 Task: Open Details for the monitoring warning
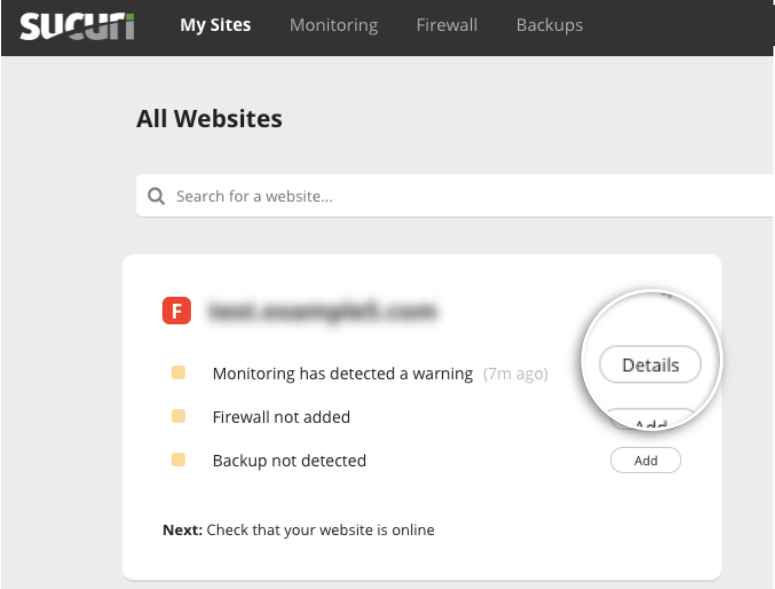pyautogui.click(x=650, y=365)
